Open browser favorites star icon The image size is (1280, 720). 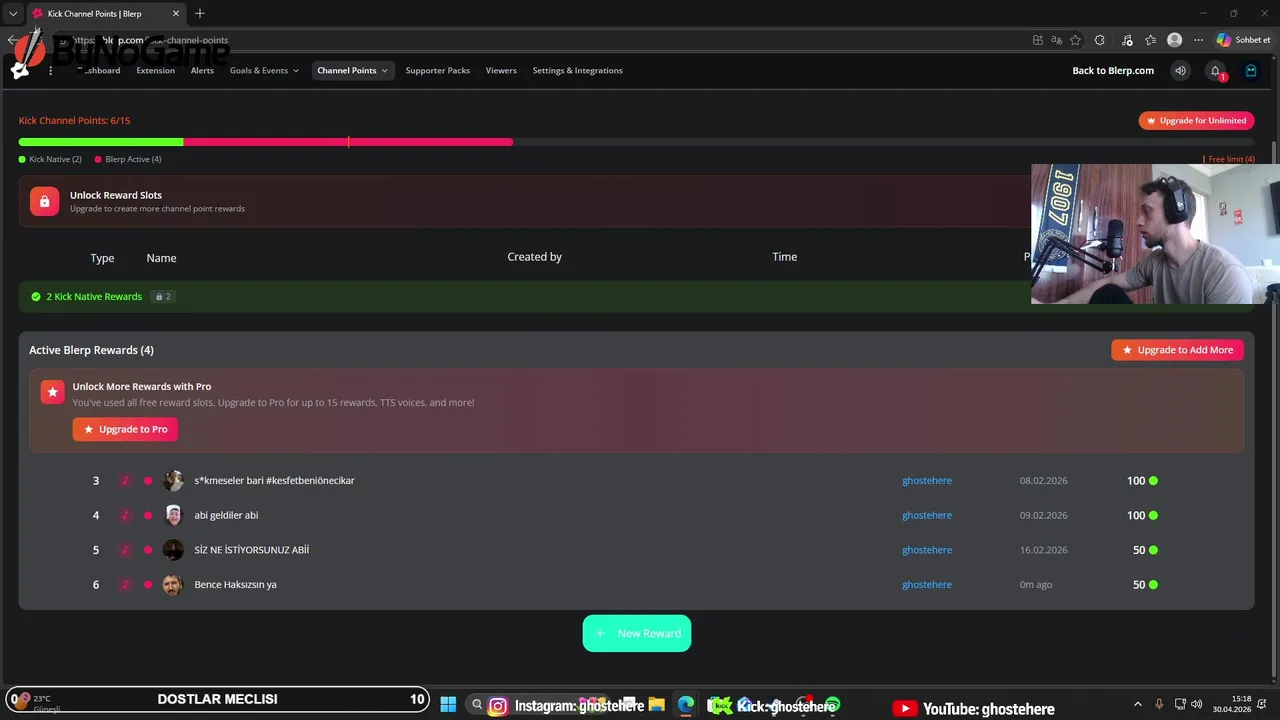click(1075, 40)
